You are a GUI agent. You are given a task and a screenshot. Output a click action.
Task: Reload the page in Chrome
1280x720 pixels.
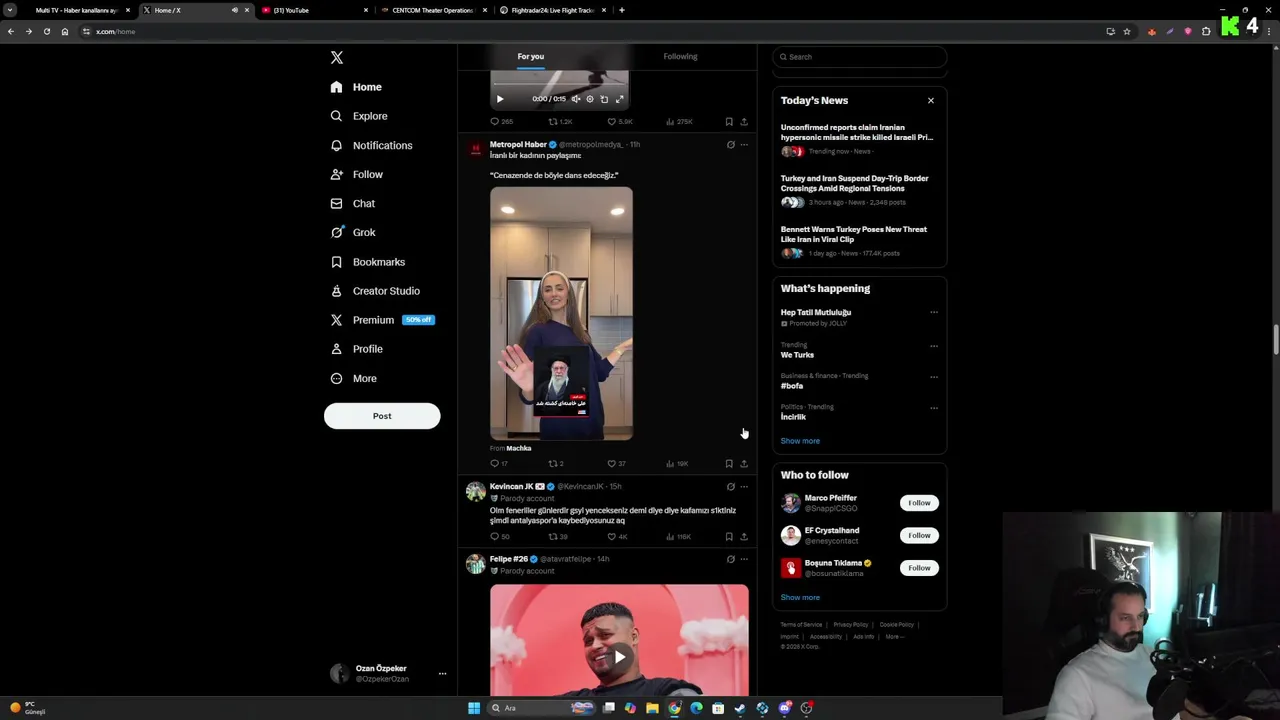coord(46,31)
